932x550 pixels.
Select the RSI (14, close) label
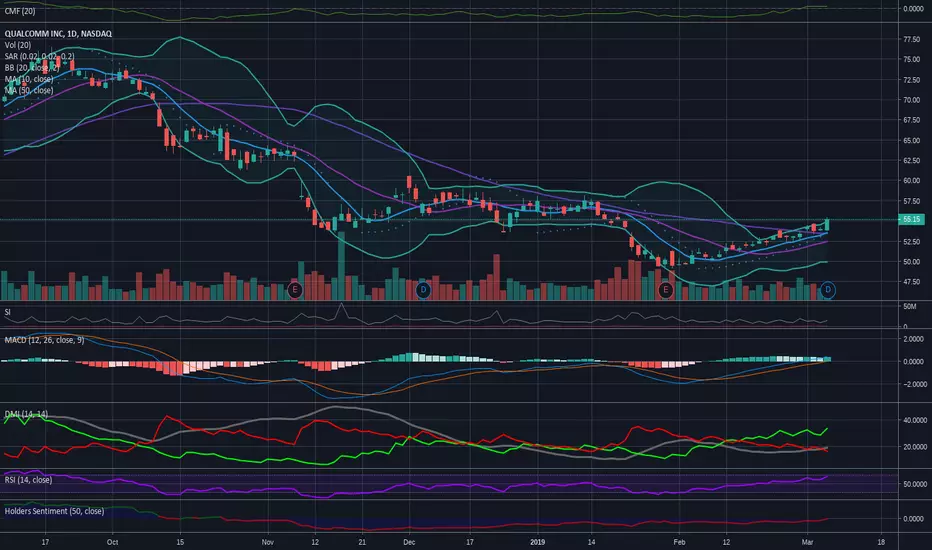28,480
